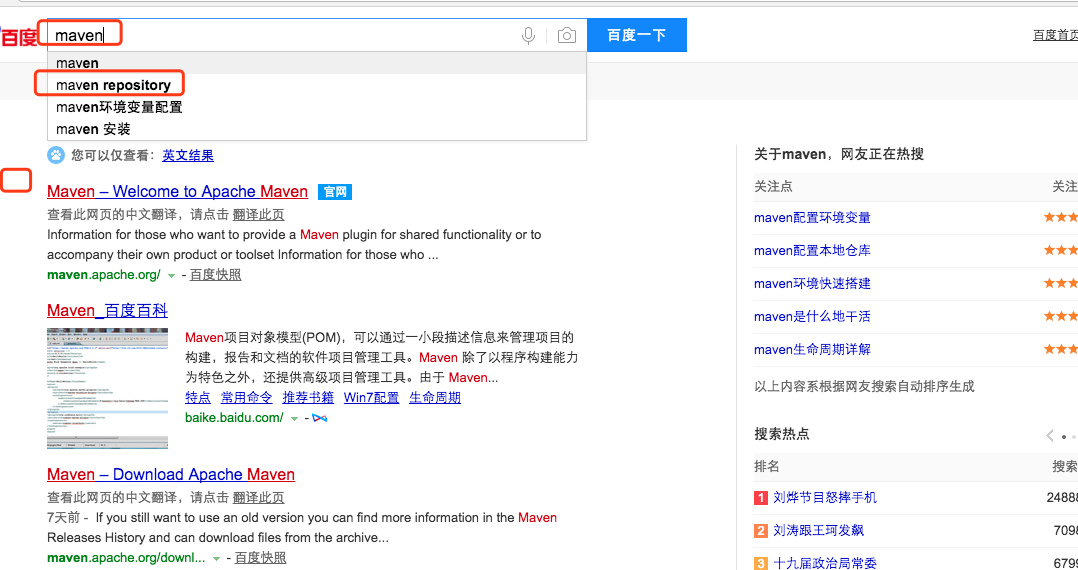
Task: Open trending item 刘烨节目怒摔手机
Action: 825,498
